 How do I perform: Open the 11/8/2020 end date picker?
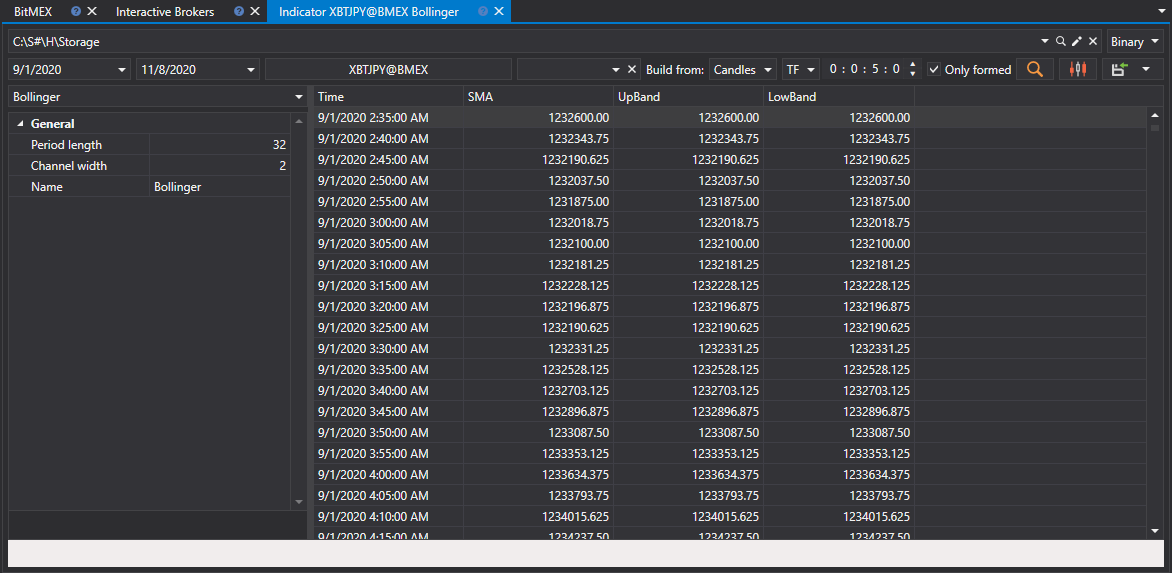250,69
